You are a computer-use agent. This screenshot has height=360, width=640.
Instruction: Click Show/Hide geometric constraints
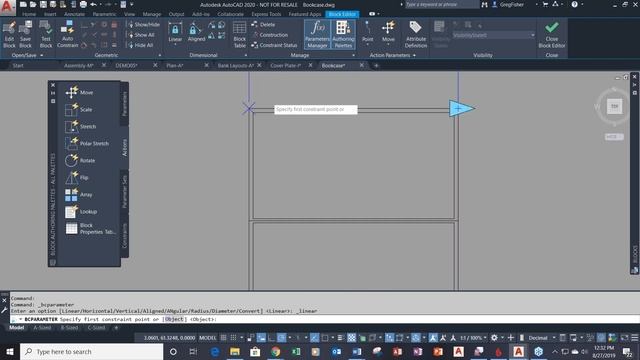(143, 24)
